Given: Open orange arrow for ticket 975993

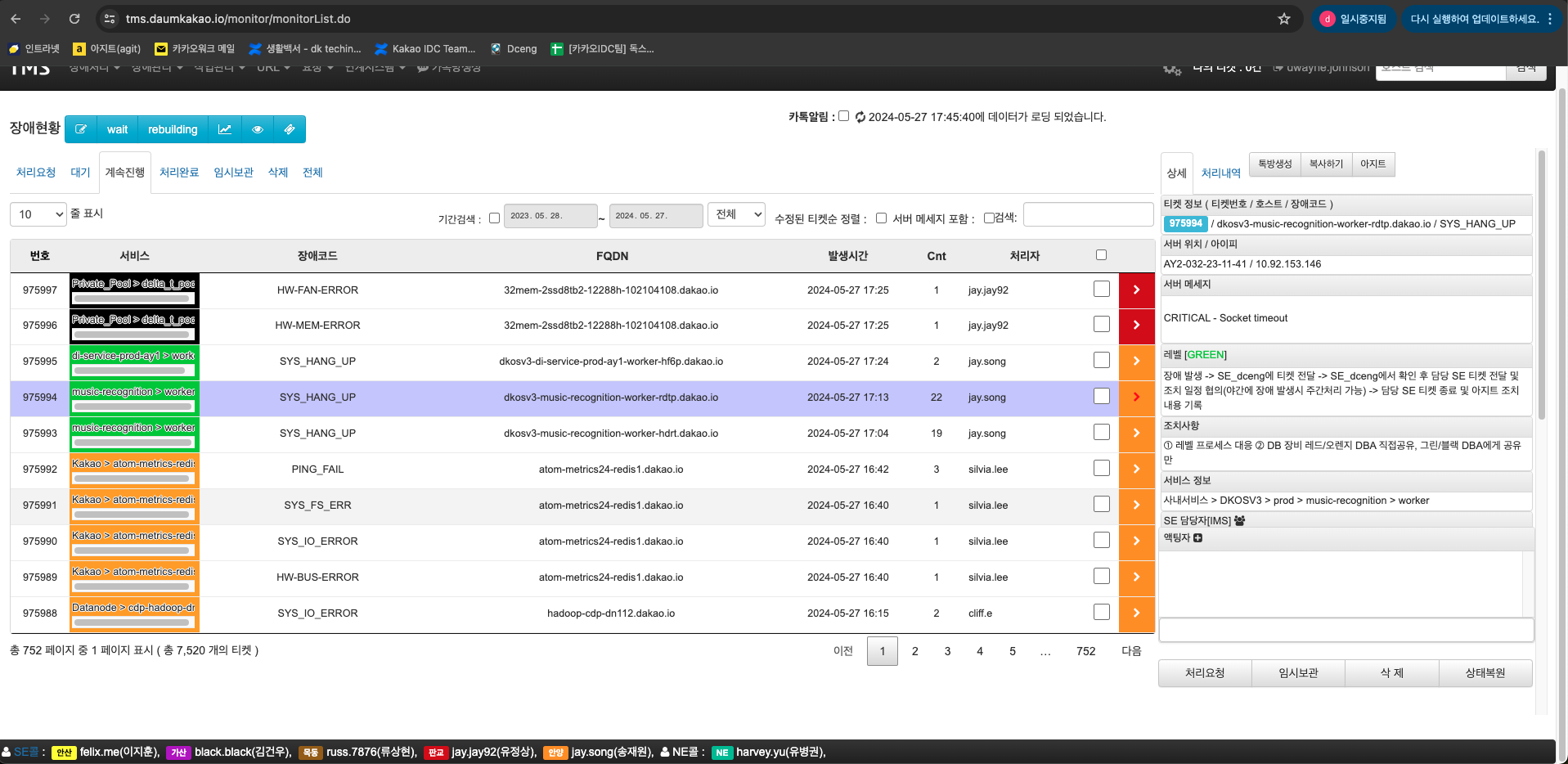Looking at the screenshot, I should (x=1136, y=434).
